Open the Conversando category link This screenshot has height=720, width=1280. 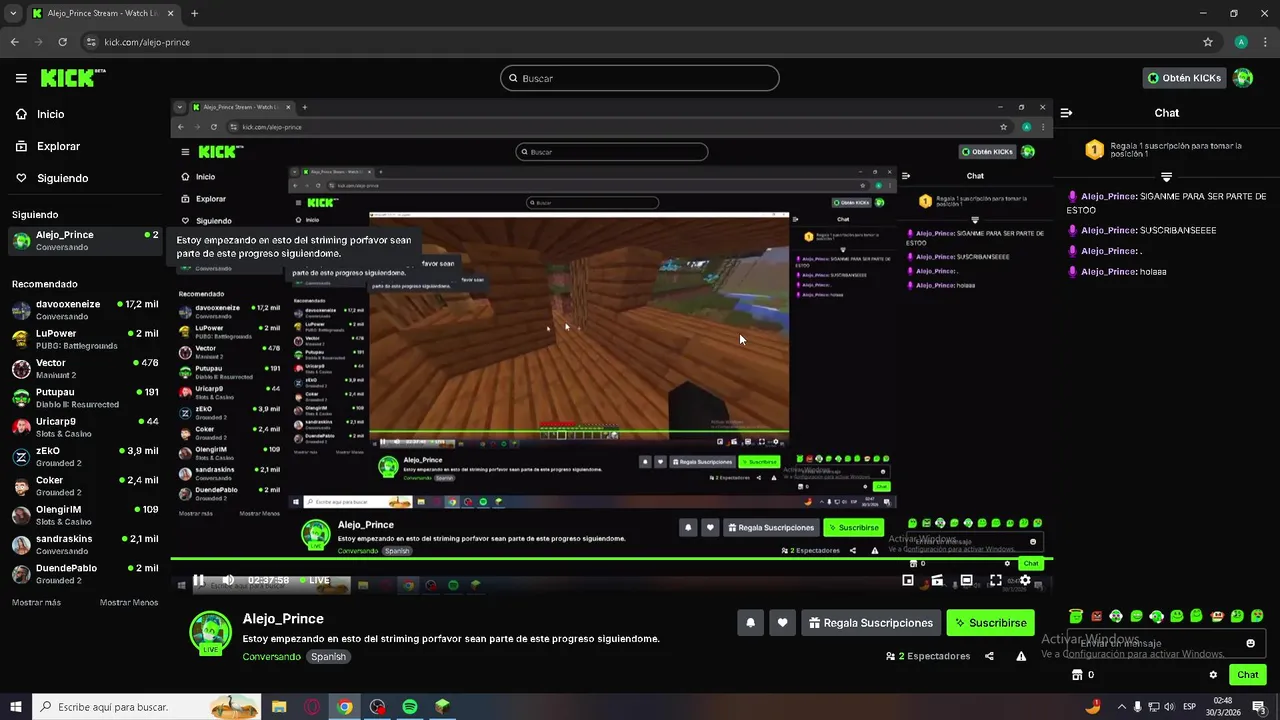pos(271,657)
